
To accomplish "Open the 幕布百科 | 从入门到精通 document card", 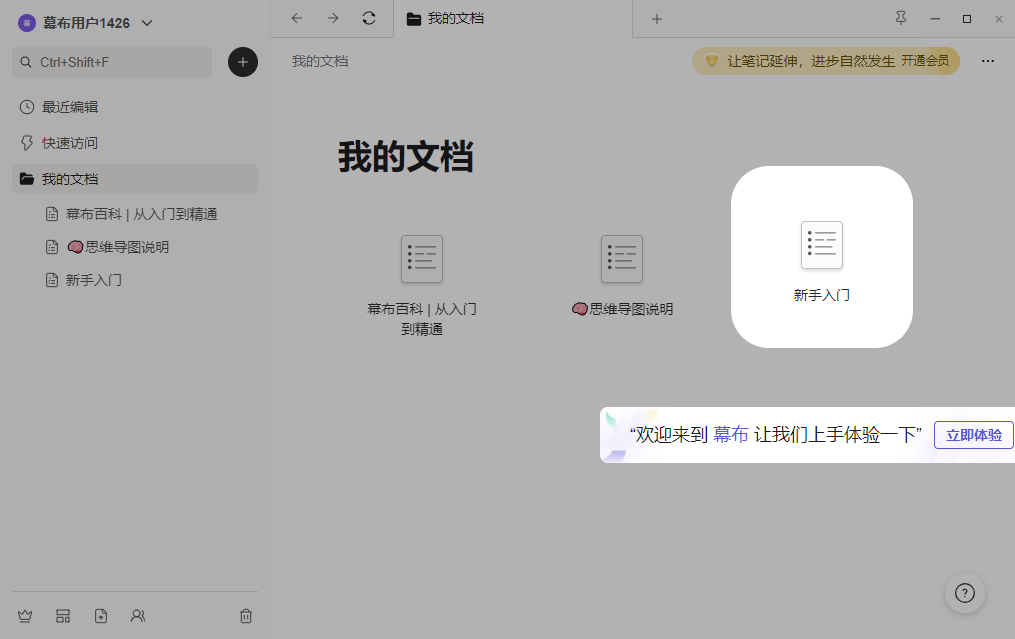I will click(422, 286).
